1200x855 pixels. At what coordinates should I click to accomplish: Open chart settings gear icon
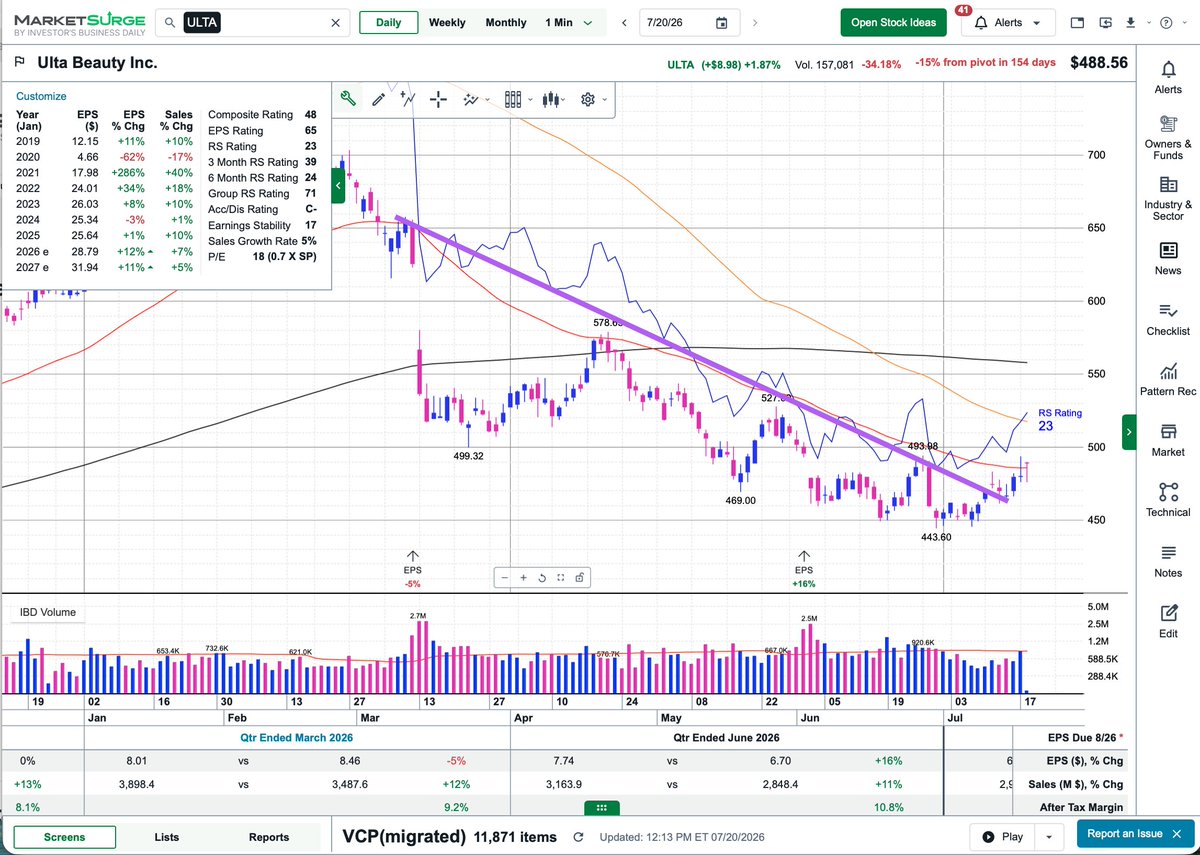587,99
